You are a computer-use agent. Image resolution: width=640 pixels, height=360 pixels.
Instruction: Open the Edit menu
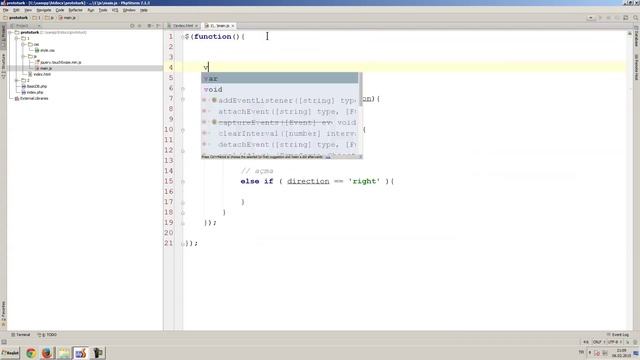pyautogui.click(x=16, y=10)
